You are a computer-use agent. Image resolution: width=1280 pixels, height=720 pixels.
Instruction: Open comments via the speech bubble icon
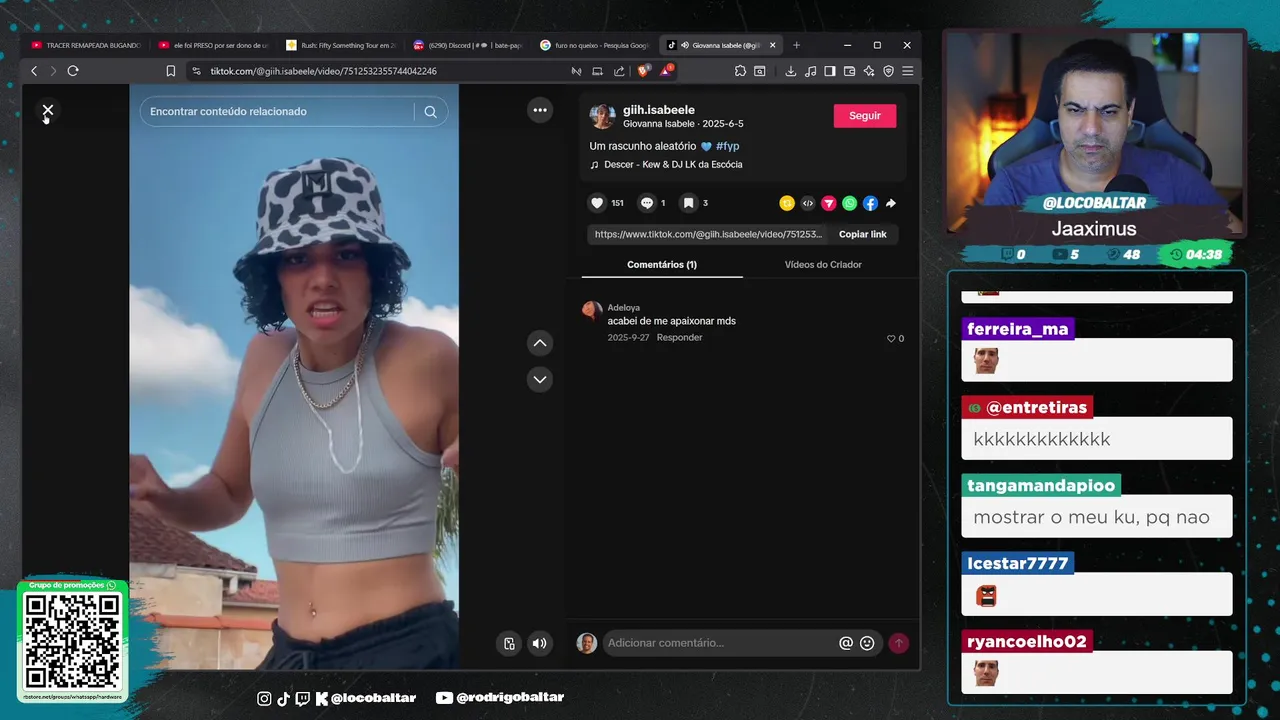pos(647,203)
